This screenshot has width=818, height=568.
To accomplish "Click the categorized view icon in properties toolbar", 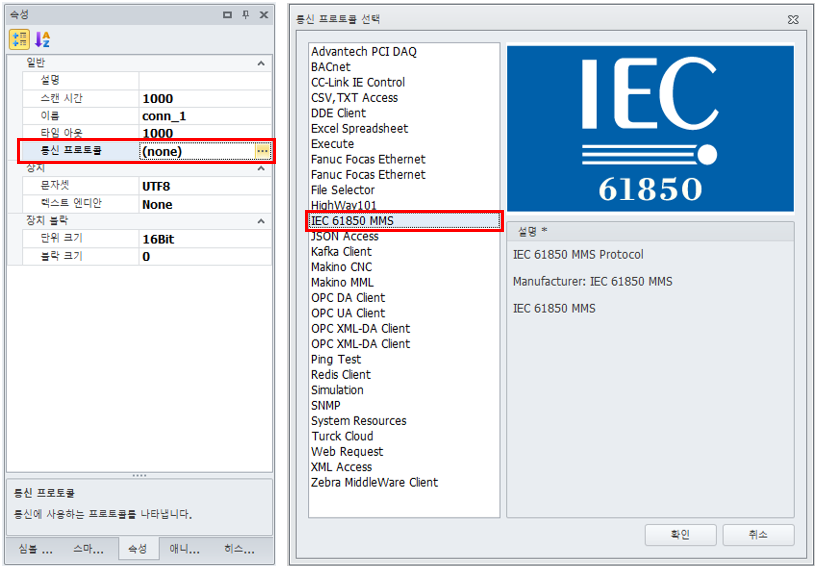I will [x=19, y=39].
